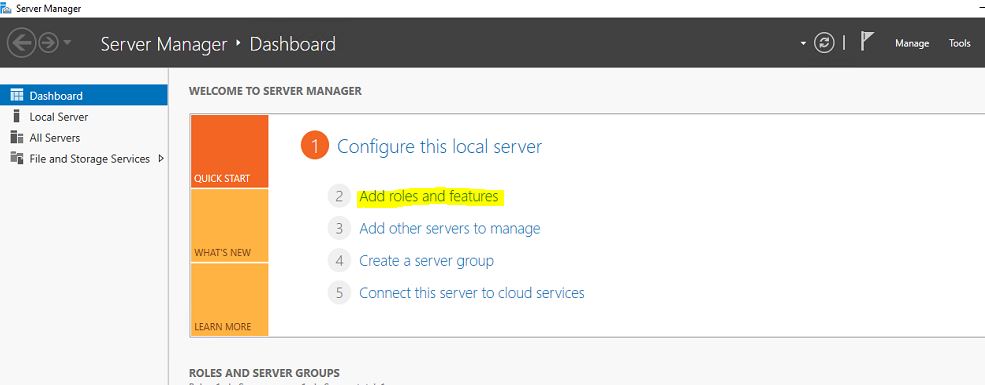Image resolution: width=985 pixels, height=385 pixels.
Task: Open the notifications flag icon
Action: click(x=867, y=42)
